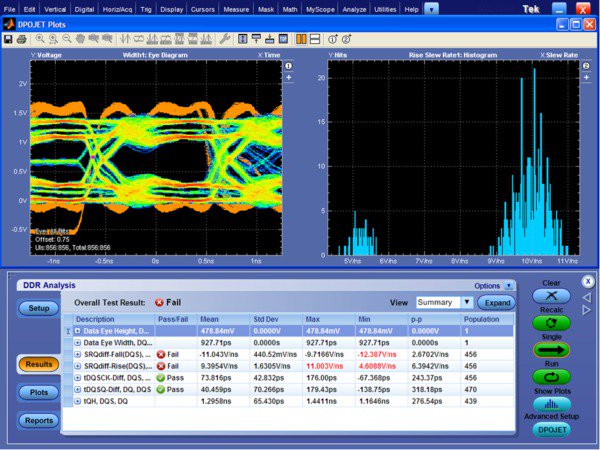The image size is (600, 450).
Task: Expand the SRQdiff-Fall(DQS) row
Action: 77,355
